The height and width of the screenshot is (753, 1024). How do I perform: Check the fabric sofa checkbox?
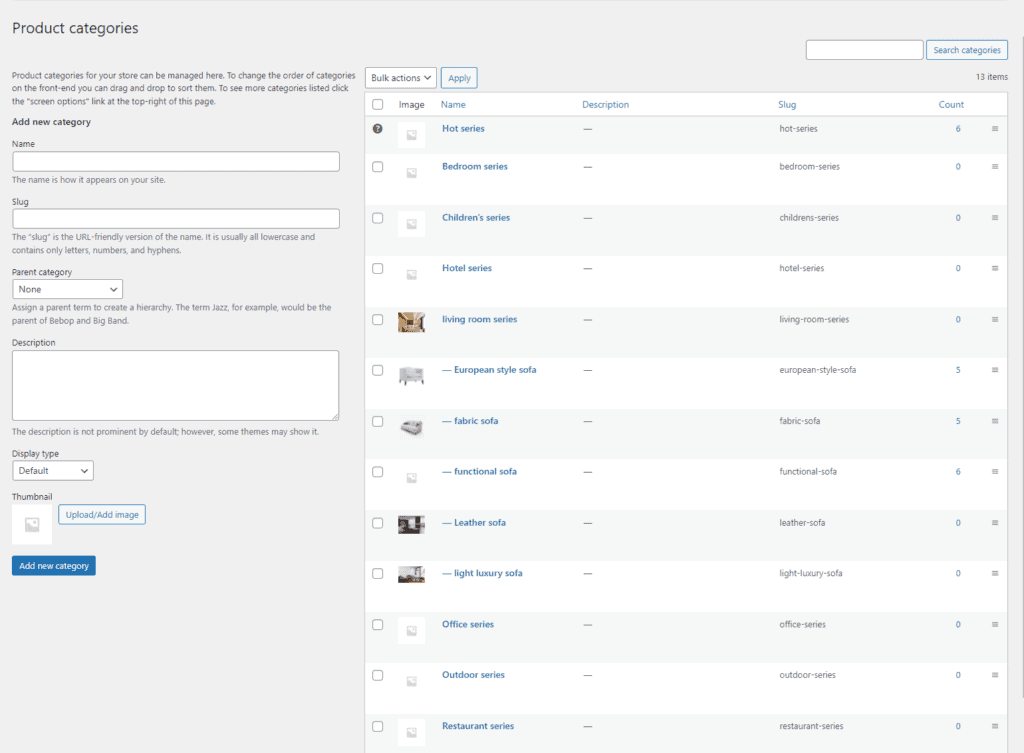tap(377, 421)
